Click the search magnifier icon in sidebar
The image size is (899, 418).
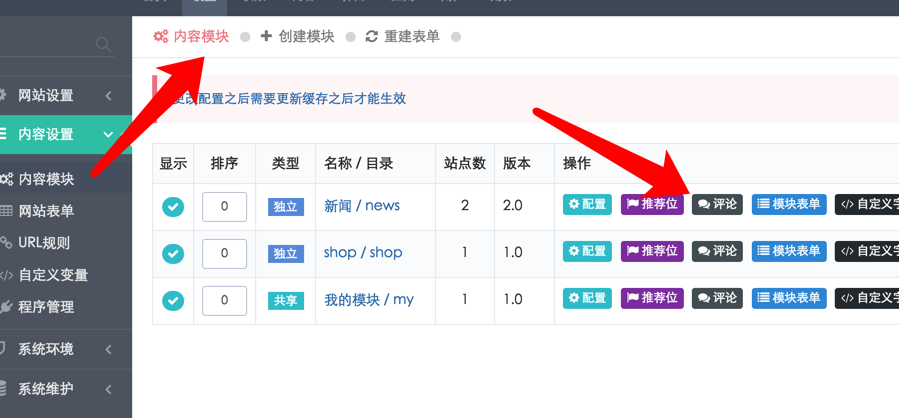pyautogui.click(x=104, y=44)
